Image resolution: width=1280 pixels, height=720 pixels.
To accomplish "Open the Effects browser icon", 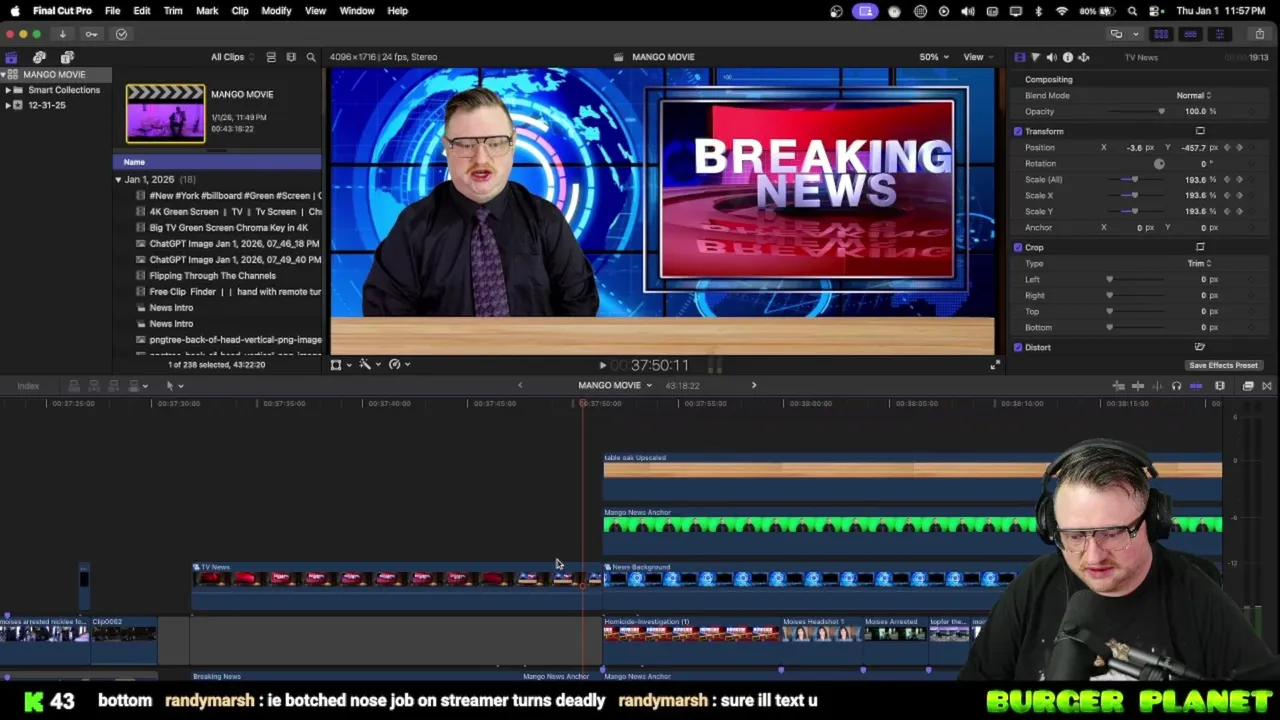I will (1248, 386).
